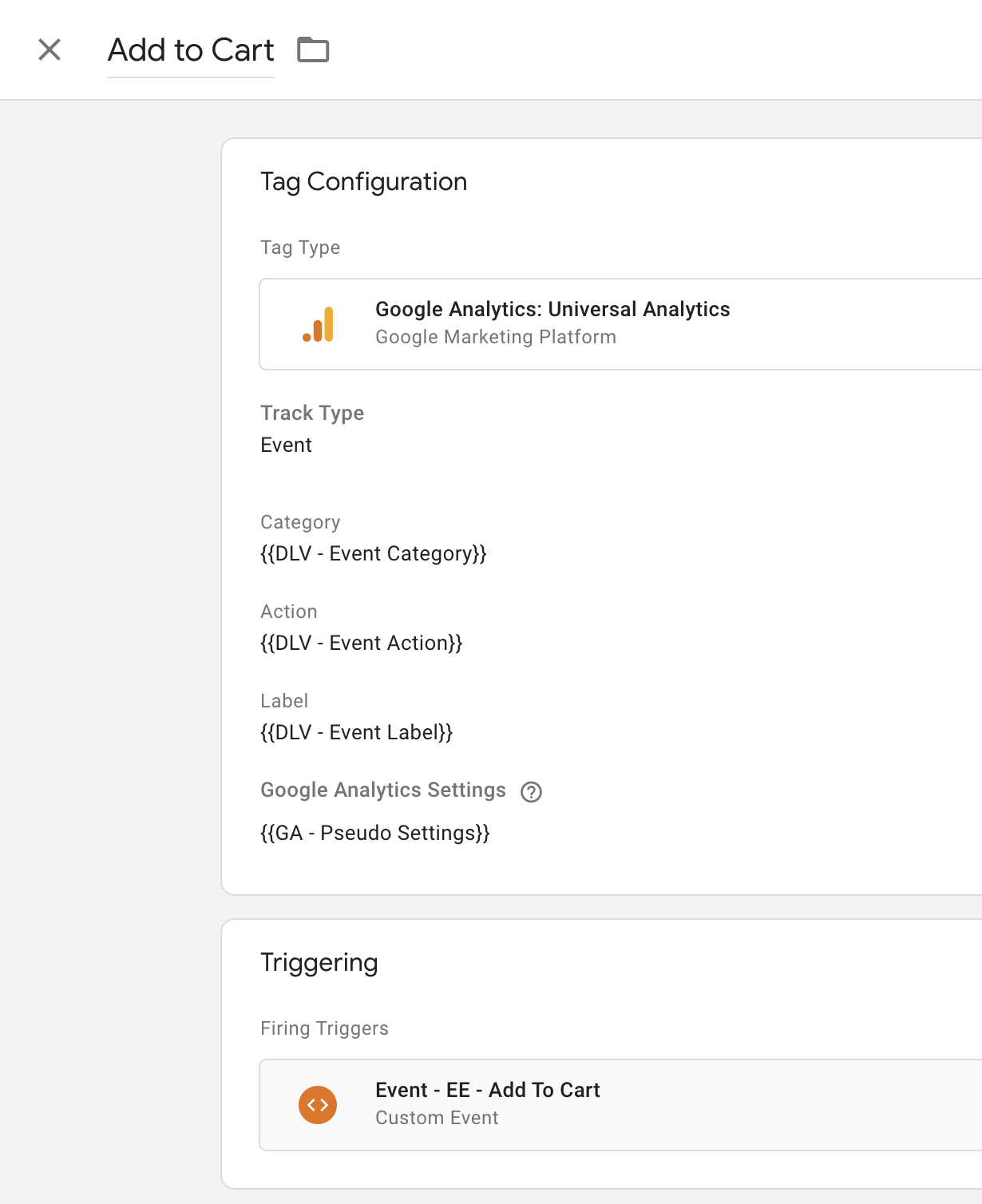Image resolution: width=982 pixels, height=1204 pixels.
Task: Click the Action field label
Action: point(289,612)
